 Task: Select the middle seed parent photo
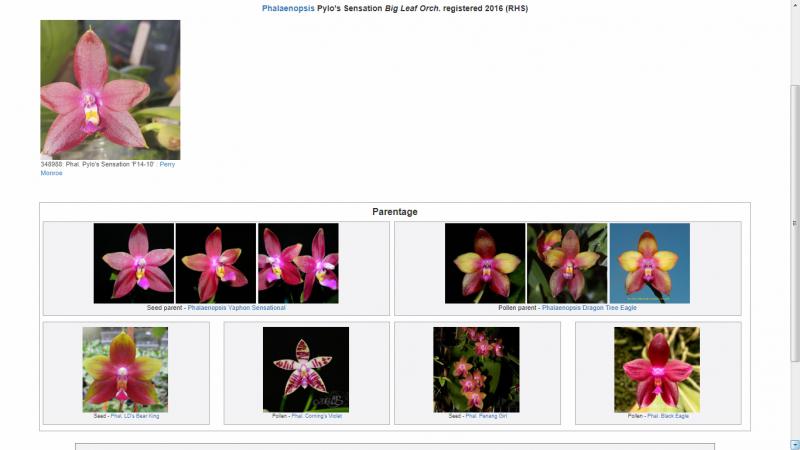(x=215, y=263)
